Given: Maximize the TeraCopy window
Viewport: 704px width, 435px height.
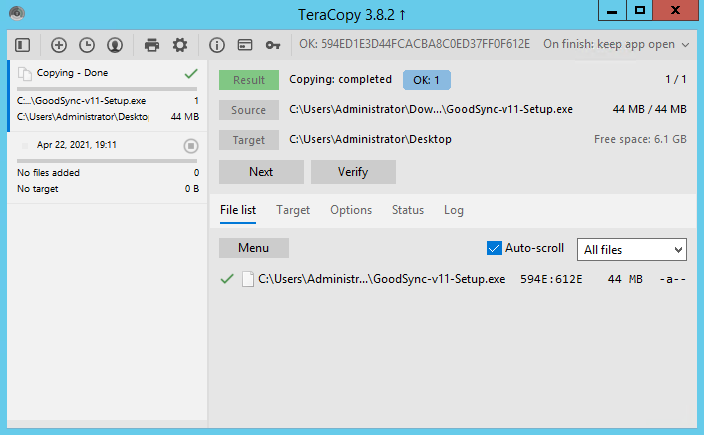Looking at the screenshot, I should (640, 10).
